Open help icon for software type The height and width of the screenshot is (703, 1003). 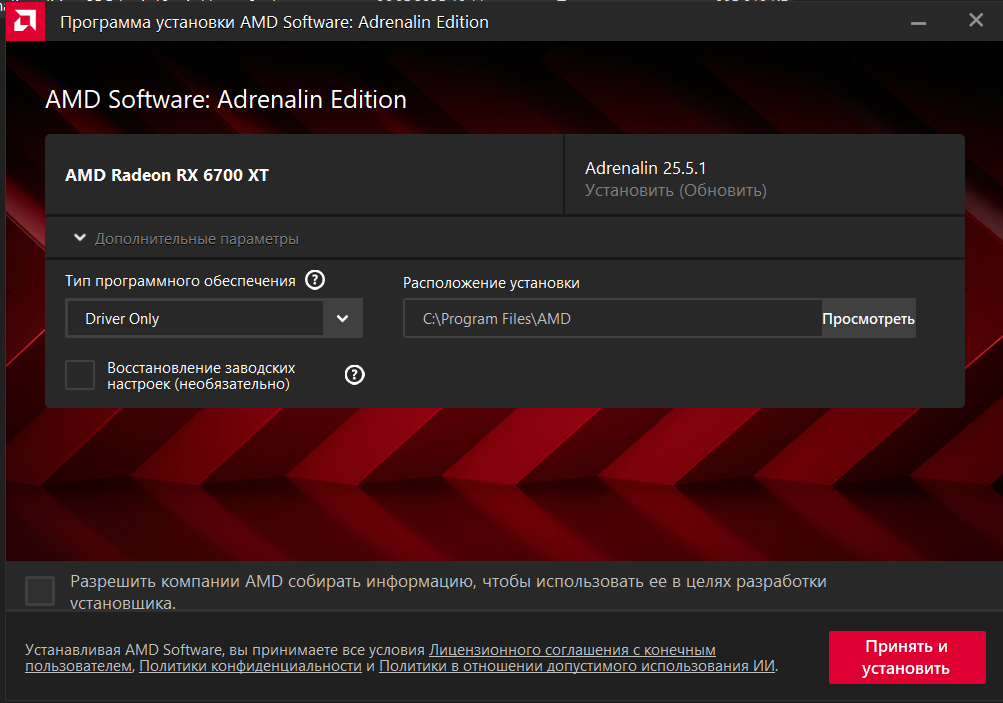click(x=315, y=280)
